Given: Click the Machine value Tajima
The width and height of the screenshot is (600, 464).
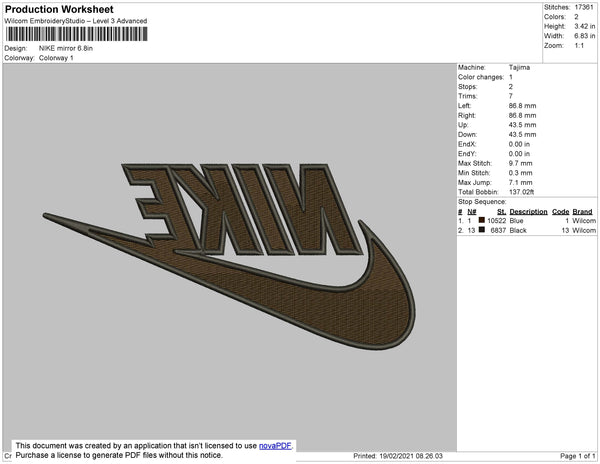Looking at the screenshot, I should [x=518, y=68].
